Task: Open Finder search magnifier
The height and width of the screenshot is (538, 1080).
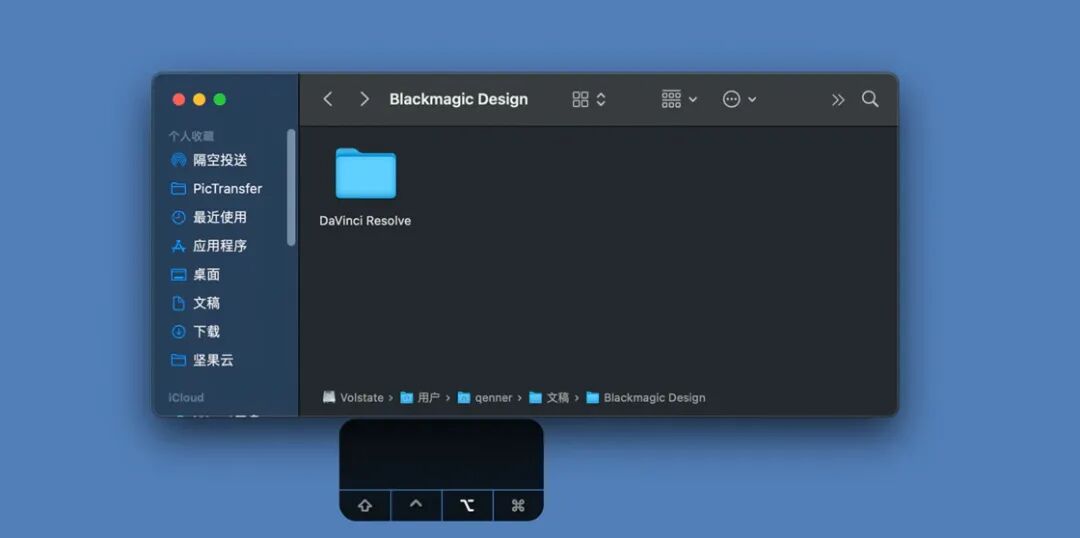Action: [x=870, y=99]
